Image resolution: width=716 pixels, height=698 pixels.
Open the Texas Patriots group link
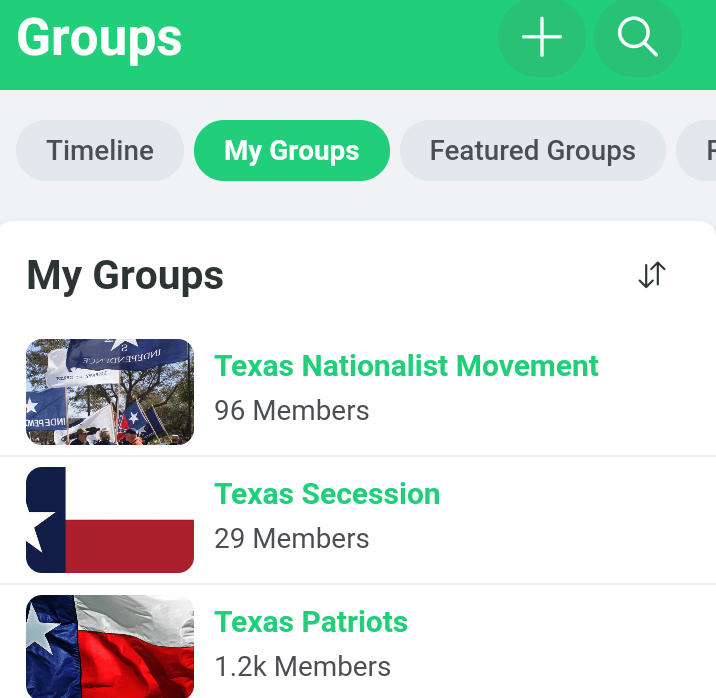tap(311, 622)
